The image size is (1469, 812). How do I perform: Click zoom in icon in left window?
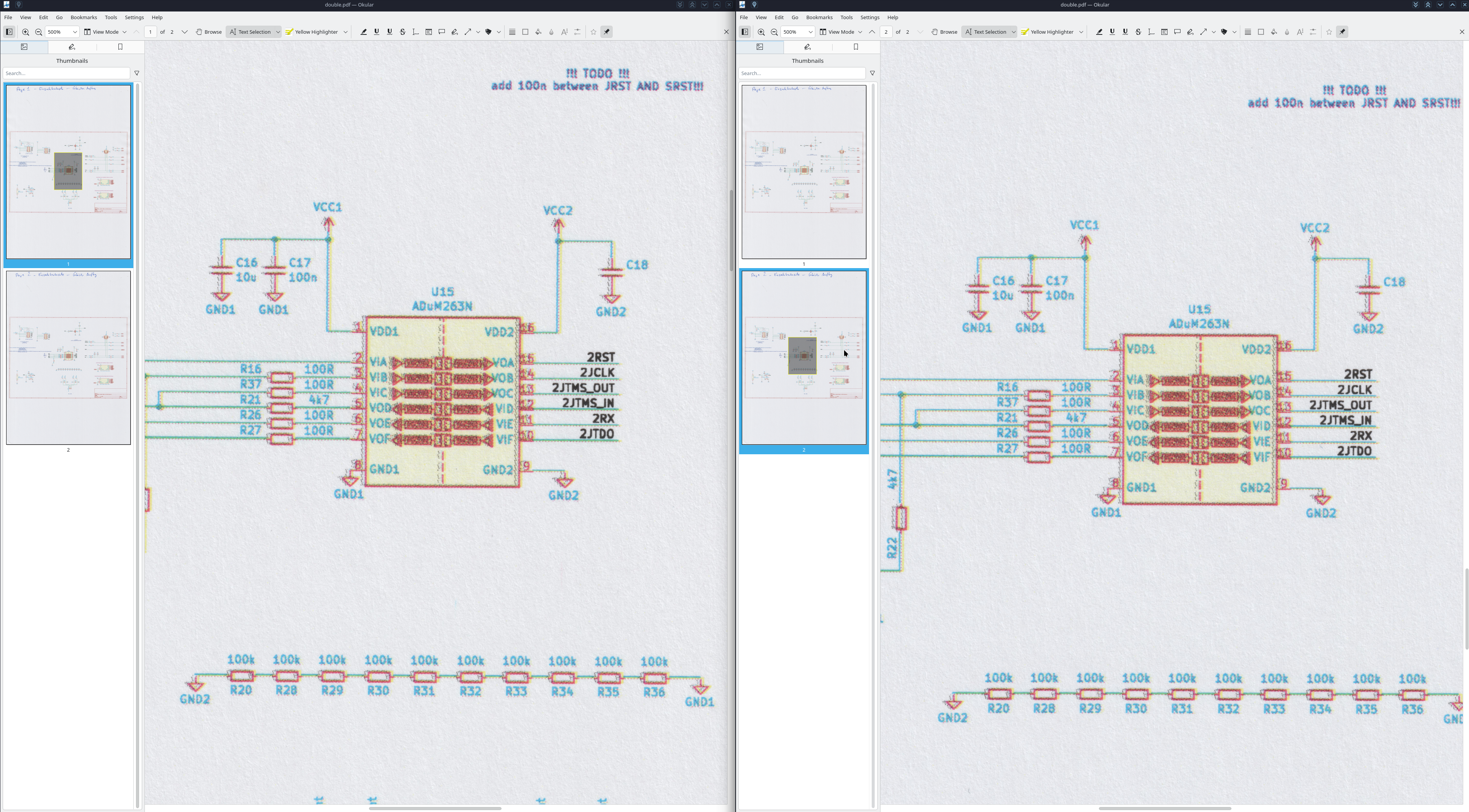(26, 32)
